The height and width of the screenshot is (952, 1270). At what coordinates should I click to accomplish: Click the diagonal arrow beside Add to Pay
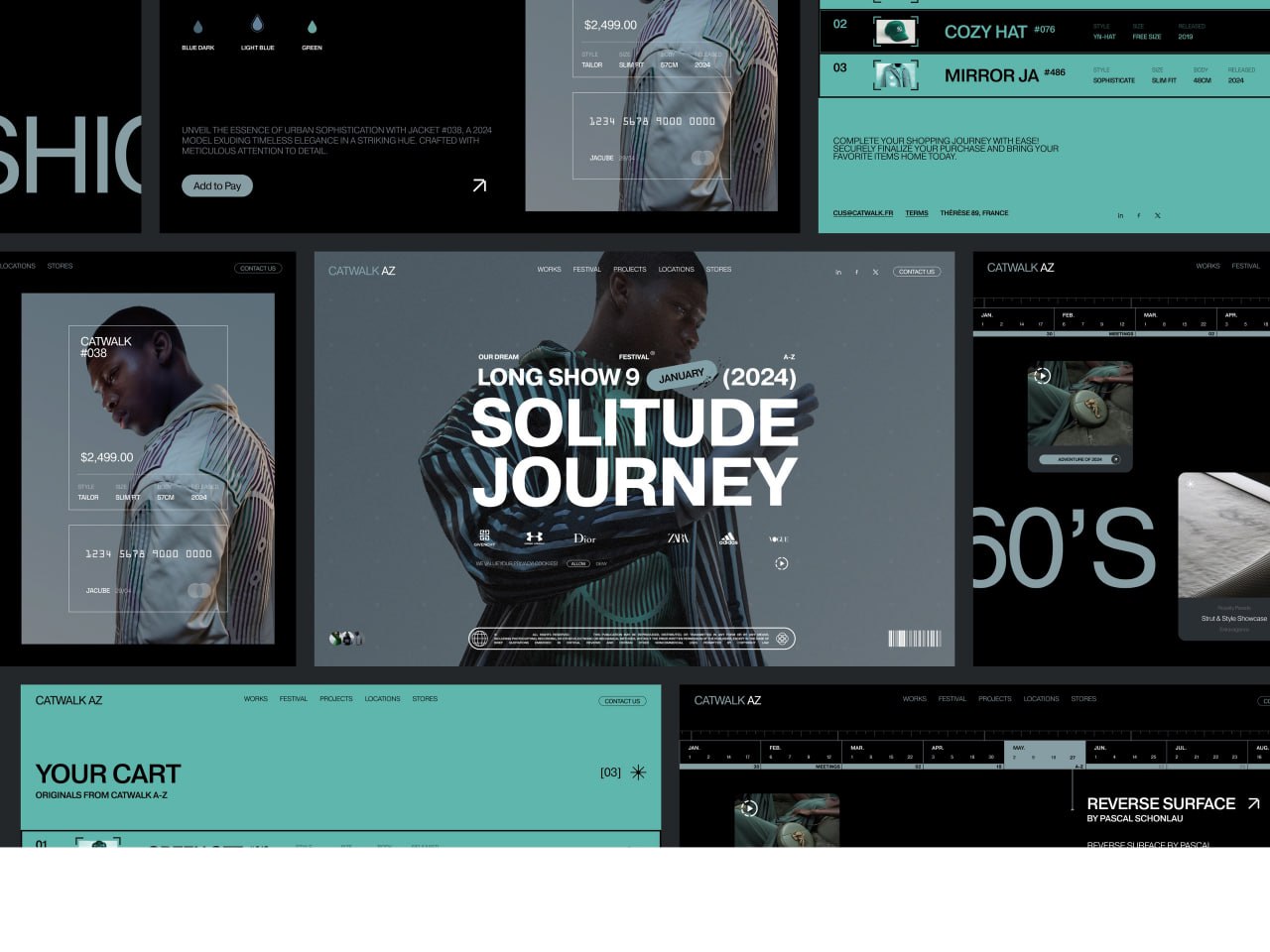coord(479,185)
